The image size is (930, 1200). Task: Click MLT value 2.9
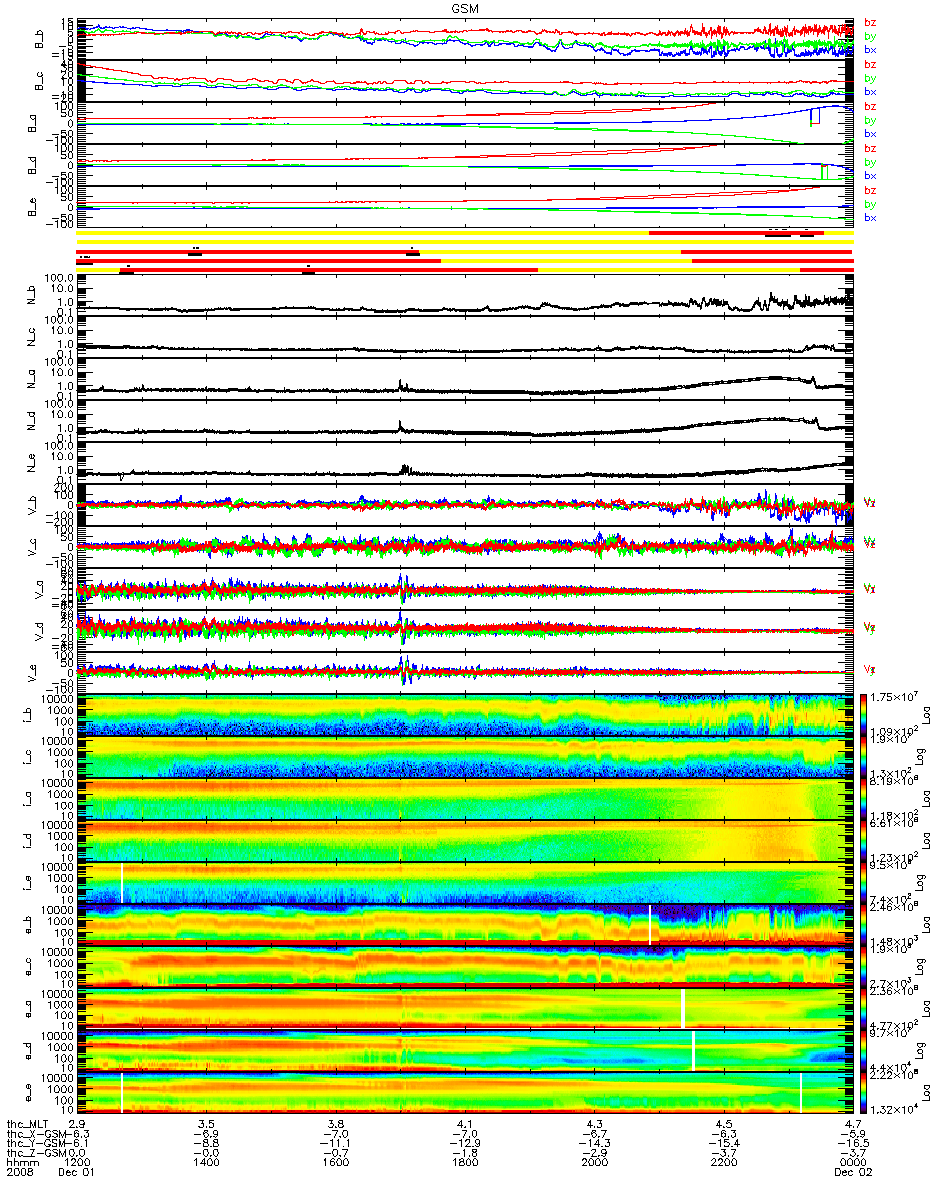click(x=78, y=1124)
